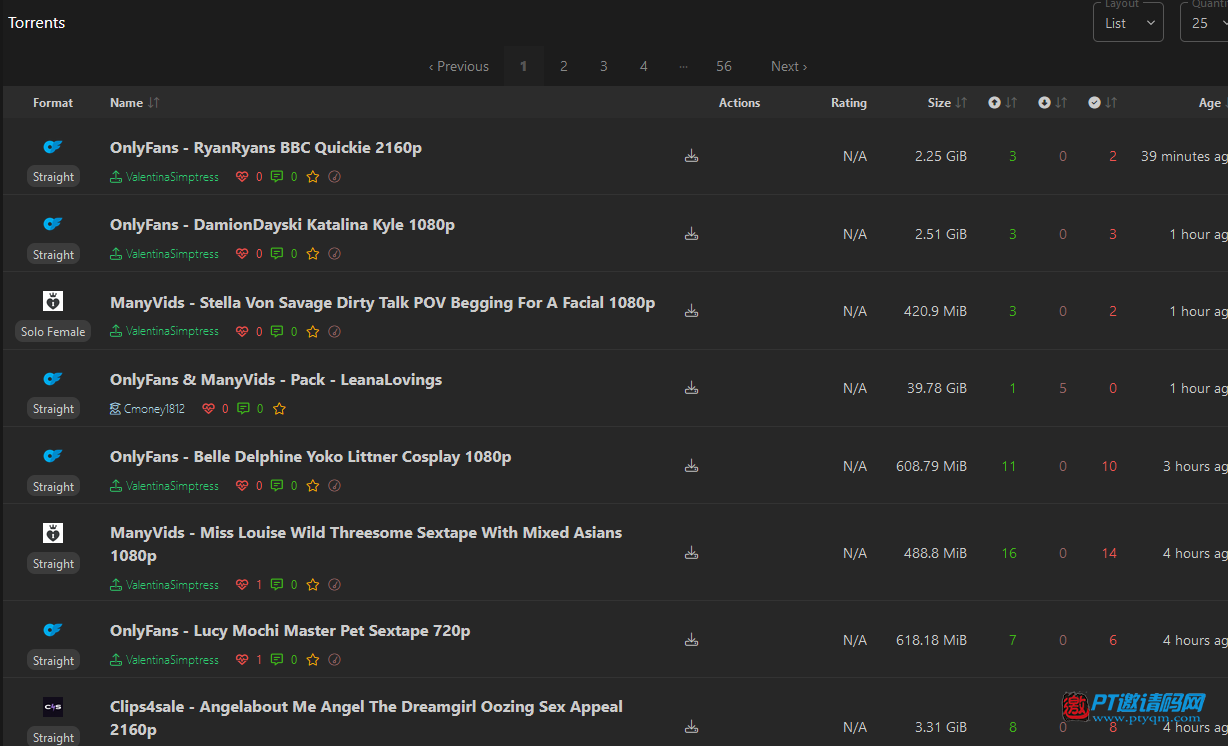Download the RyanRyans 2160p torrent file
The height and width of the screenshot is (746, 1228).
tap(691, 156)
